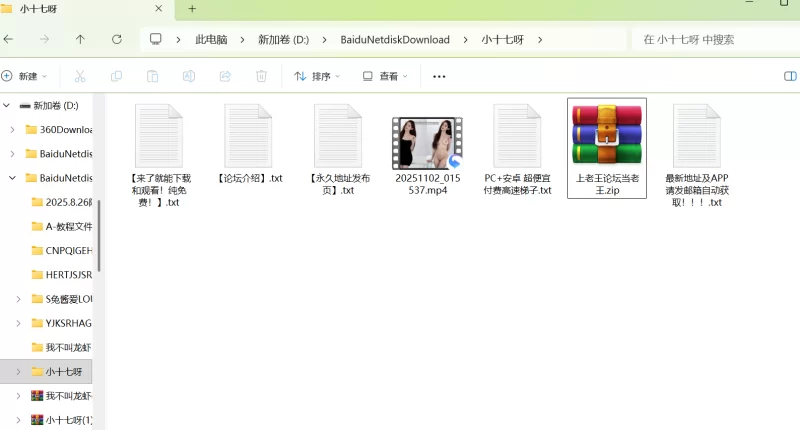Select the 【来了就能下载和观看！纯免费！】.txt file
The image size is (800, 430).
(159, 155)
